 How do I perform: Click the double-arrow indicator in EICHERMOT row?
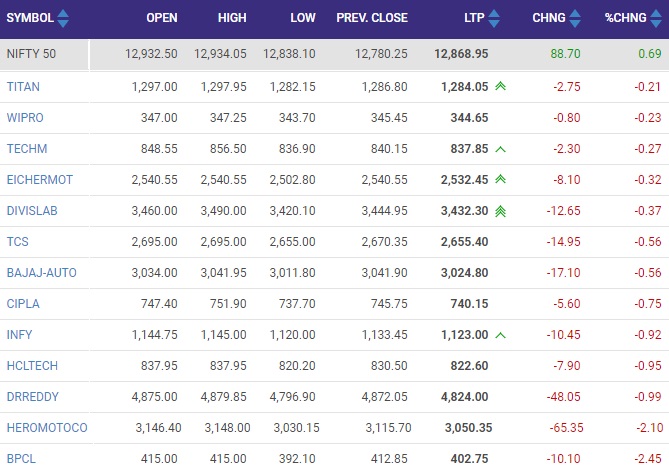(500, 180)
